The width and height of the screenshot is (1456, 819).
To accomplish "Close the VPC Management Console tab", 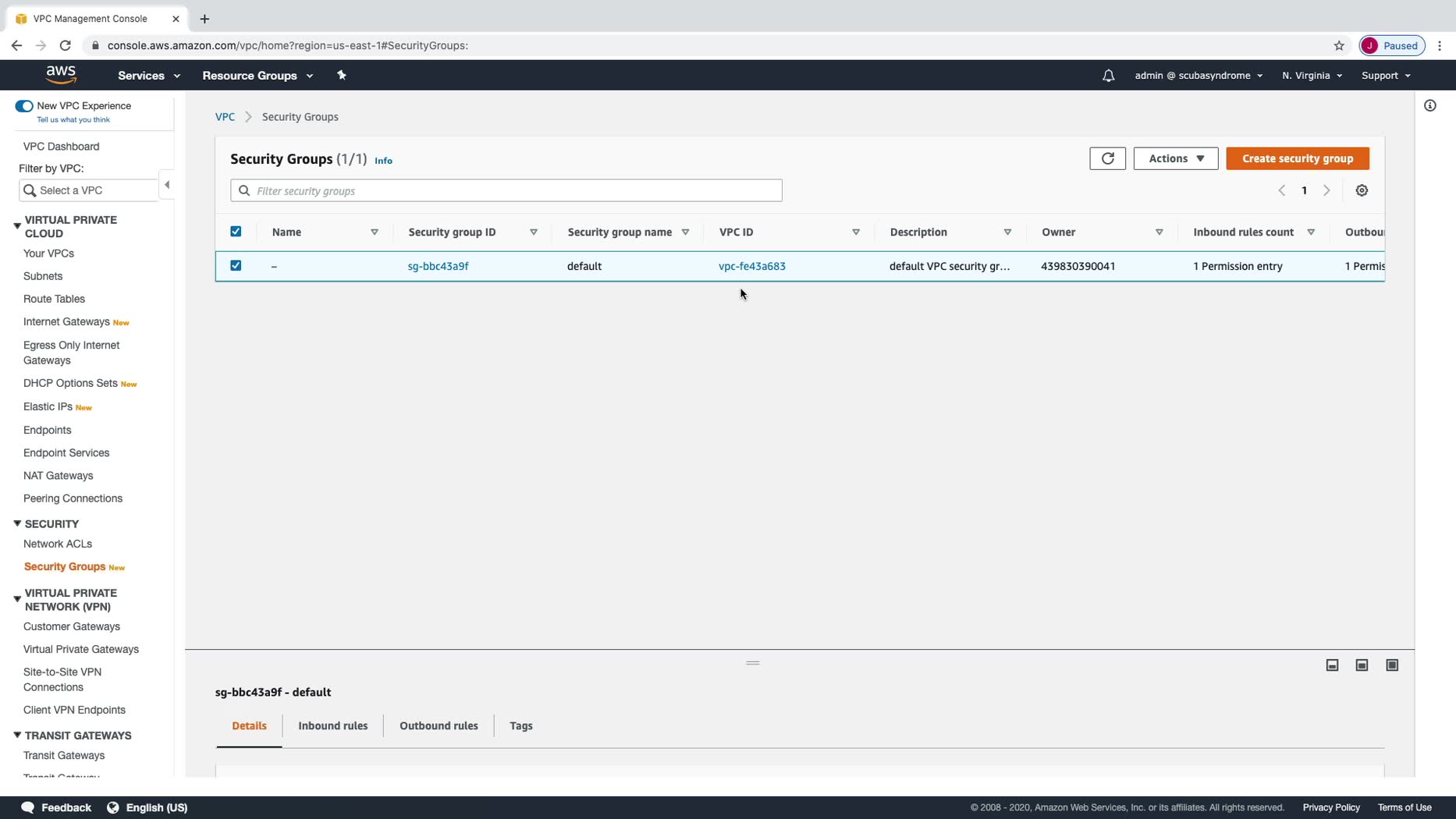I will pos(176,19).
